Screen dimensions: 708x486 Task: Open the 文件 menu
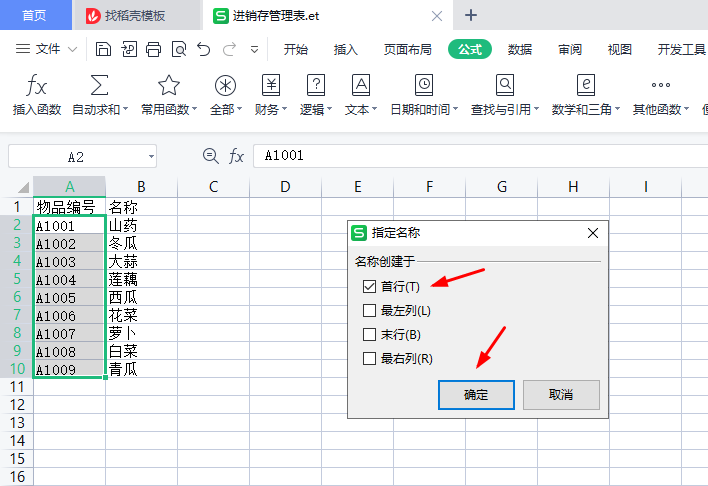(x=46, y=49)
